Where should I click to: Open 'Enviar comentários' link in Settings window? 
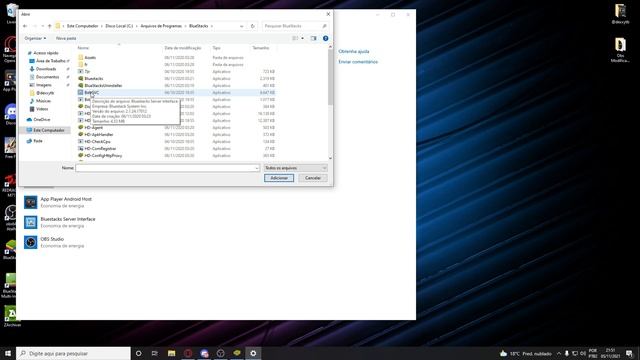[358, 62]
